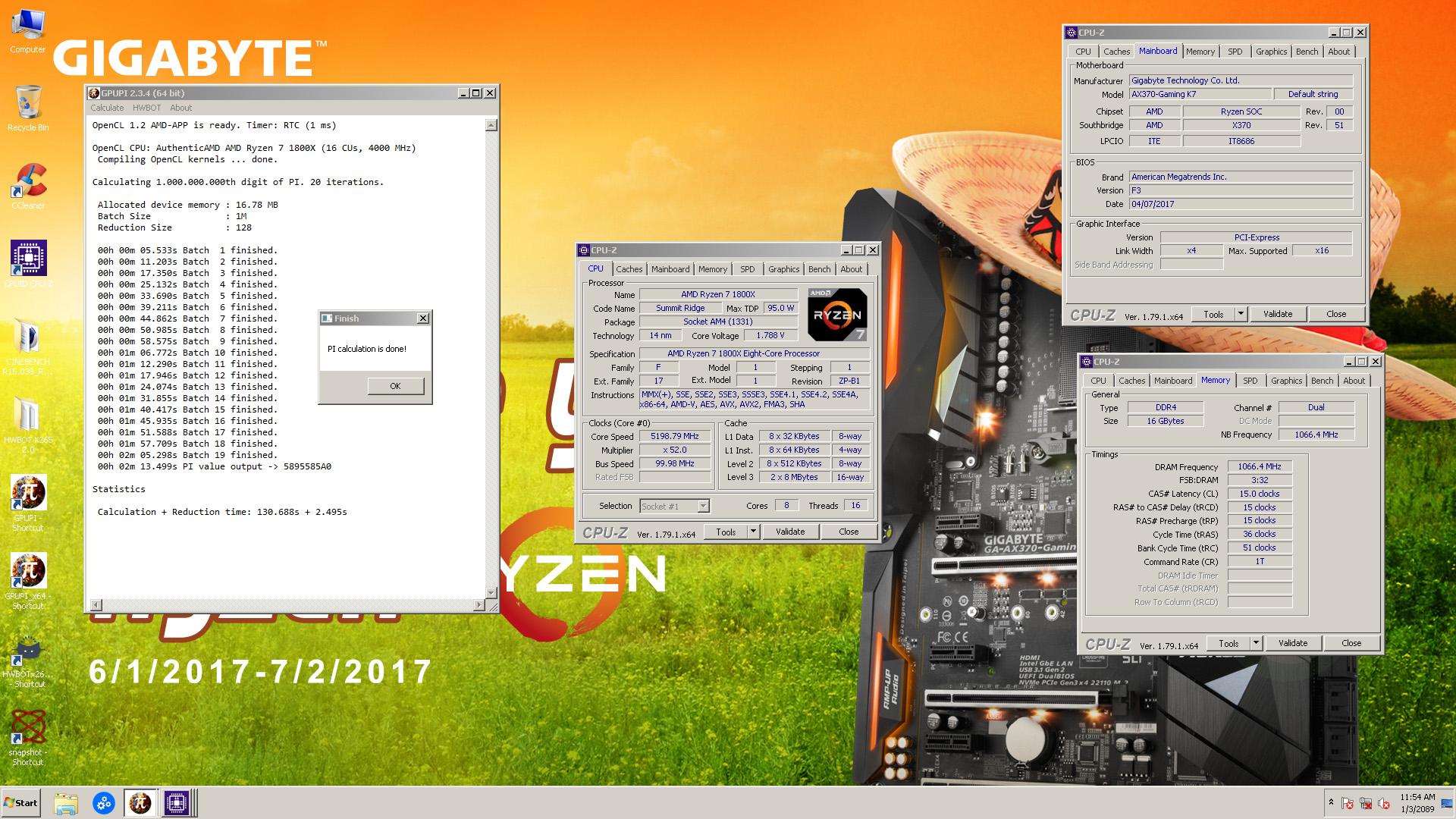1456x819 pixels.
Task: Select Mainboard tab in center CPU-Z window
Action: point(670,269)
